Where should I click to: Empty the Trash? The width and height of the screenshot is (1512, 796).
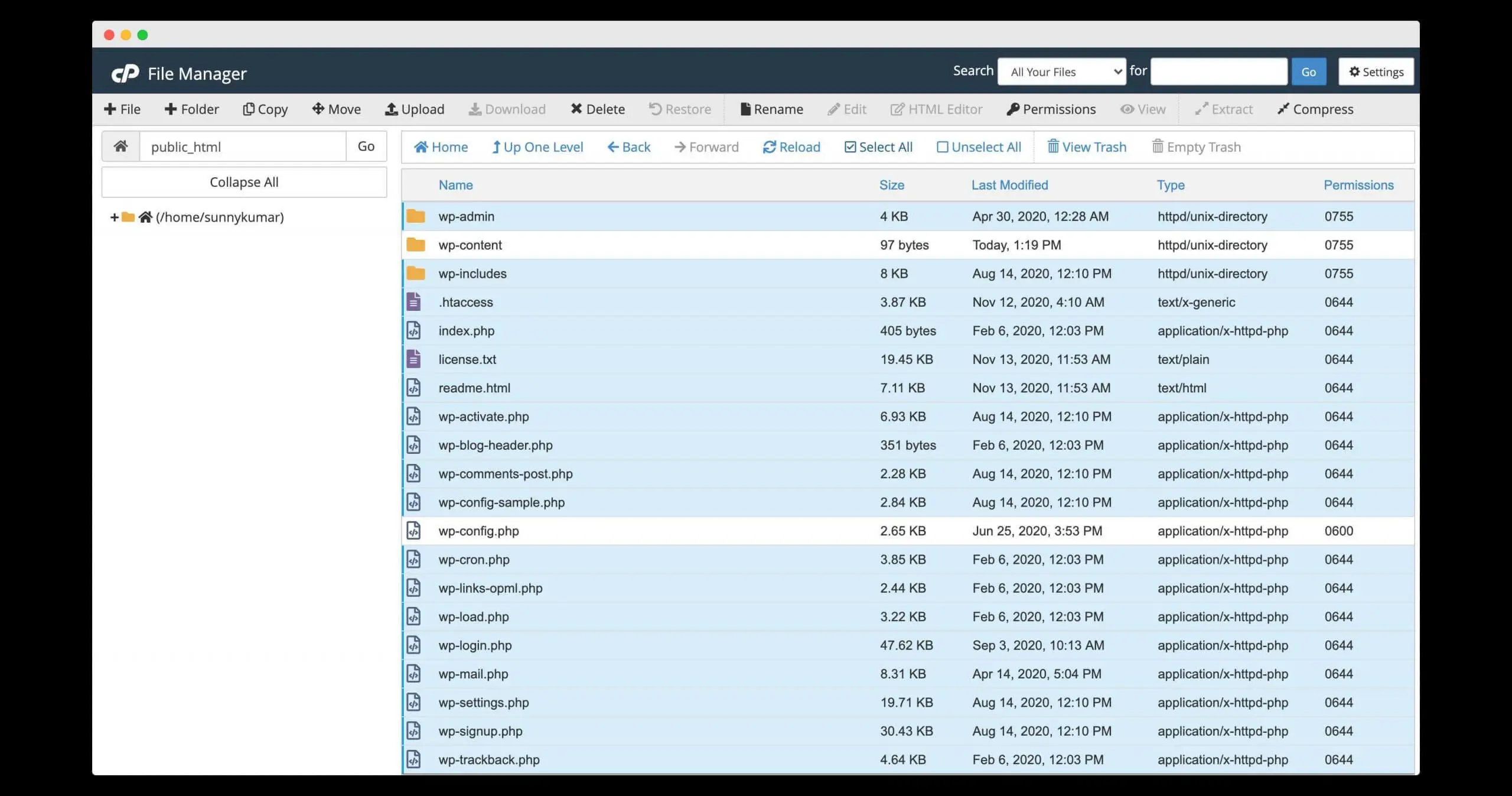(x=1196, y=147)
